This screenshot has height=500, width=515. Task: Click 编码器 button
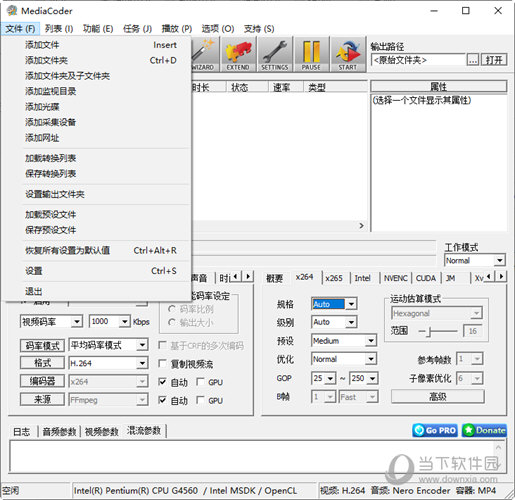tap(42, 381)
